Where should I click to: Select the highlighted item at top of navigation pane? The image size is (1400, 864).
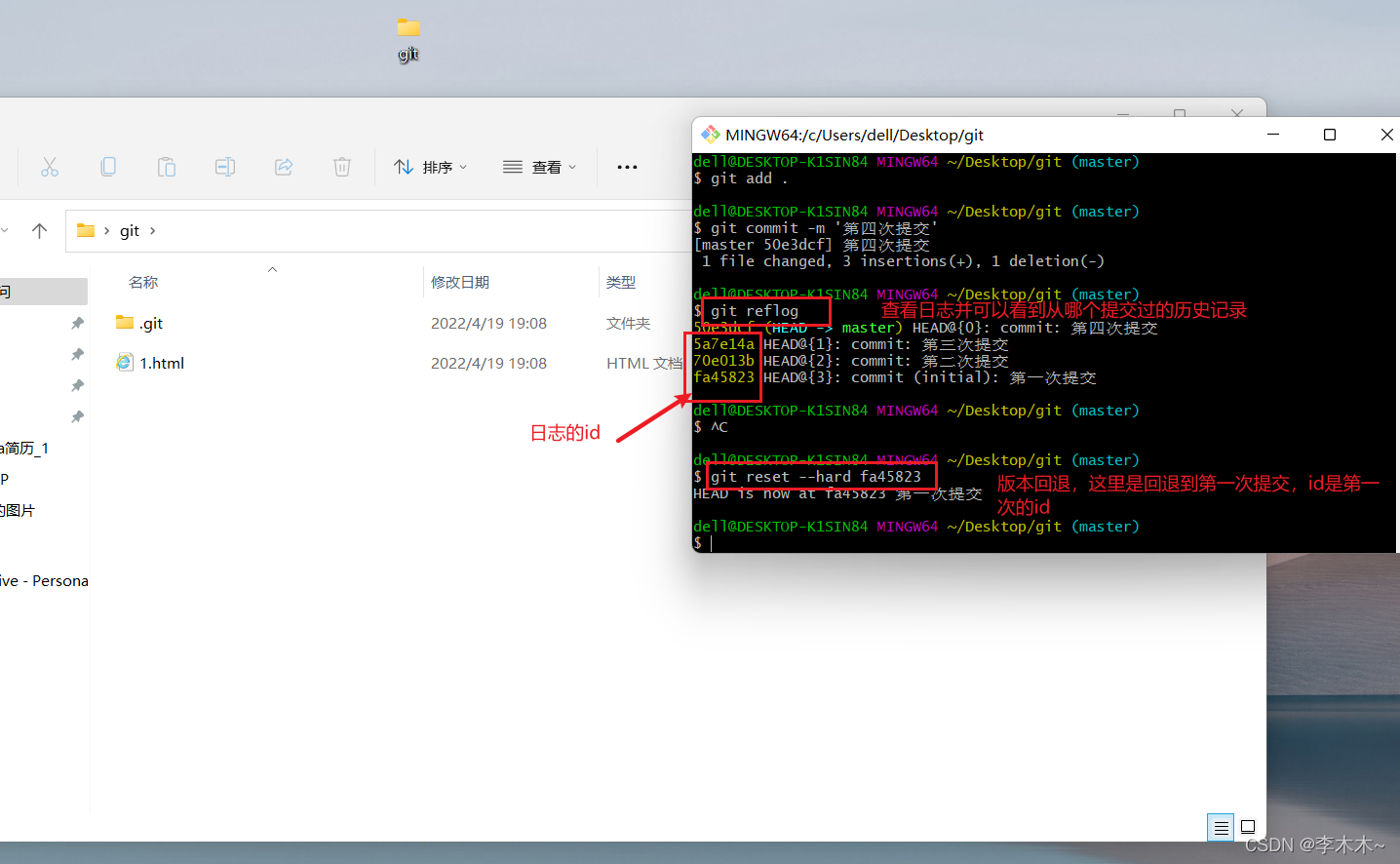tap(43, 292)
